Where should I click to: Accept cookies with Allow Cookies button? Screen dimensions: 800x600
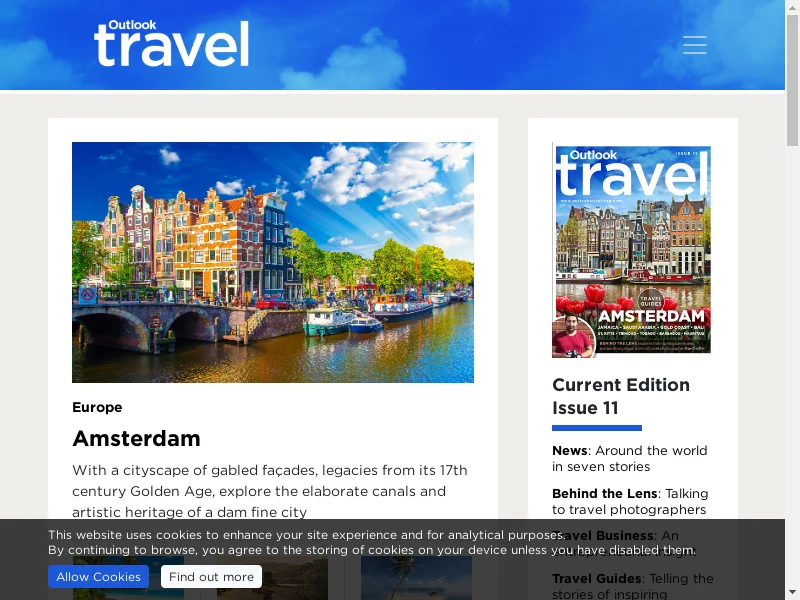98,577
